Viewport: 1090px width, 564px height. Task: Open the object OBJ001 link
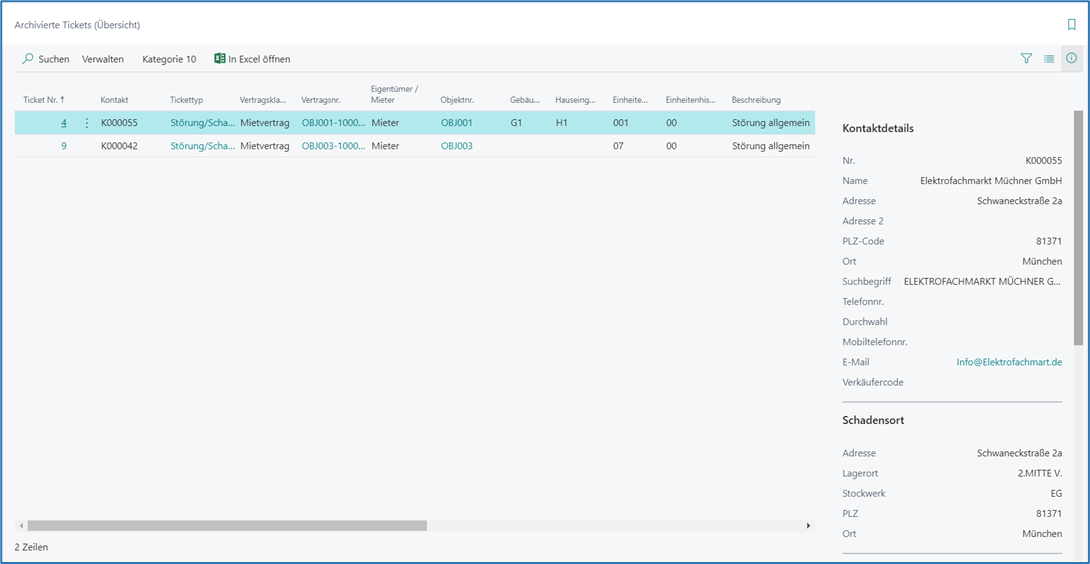[456, 123]
